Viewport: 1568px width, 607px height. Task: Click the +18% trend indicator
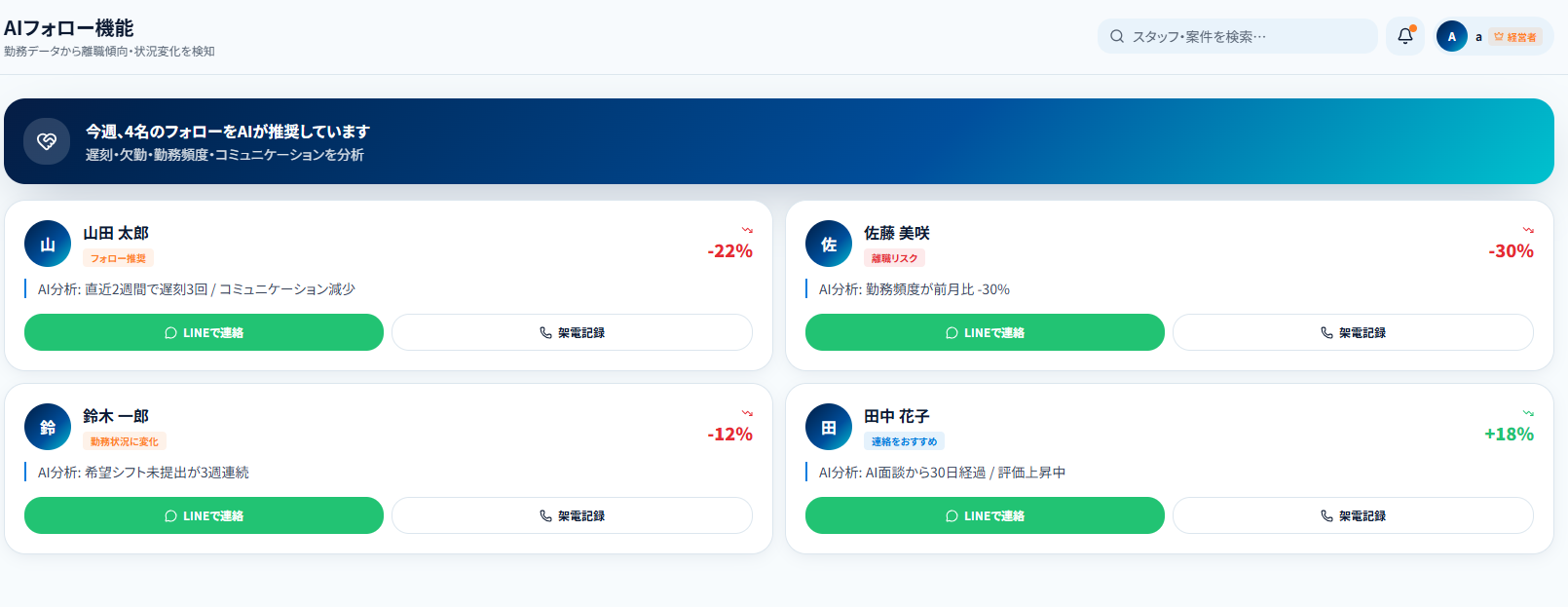[1509, 434]
